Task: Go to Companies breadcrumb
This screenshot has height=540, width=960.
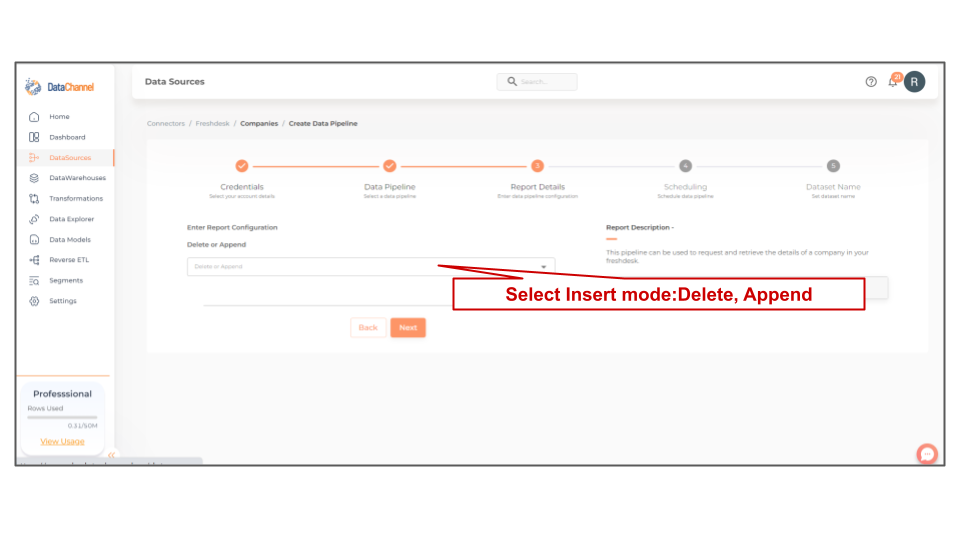Action: coord(259,124)
